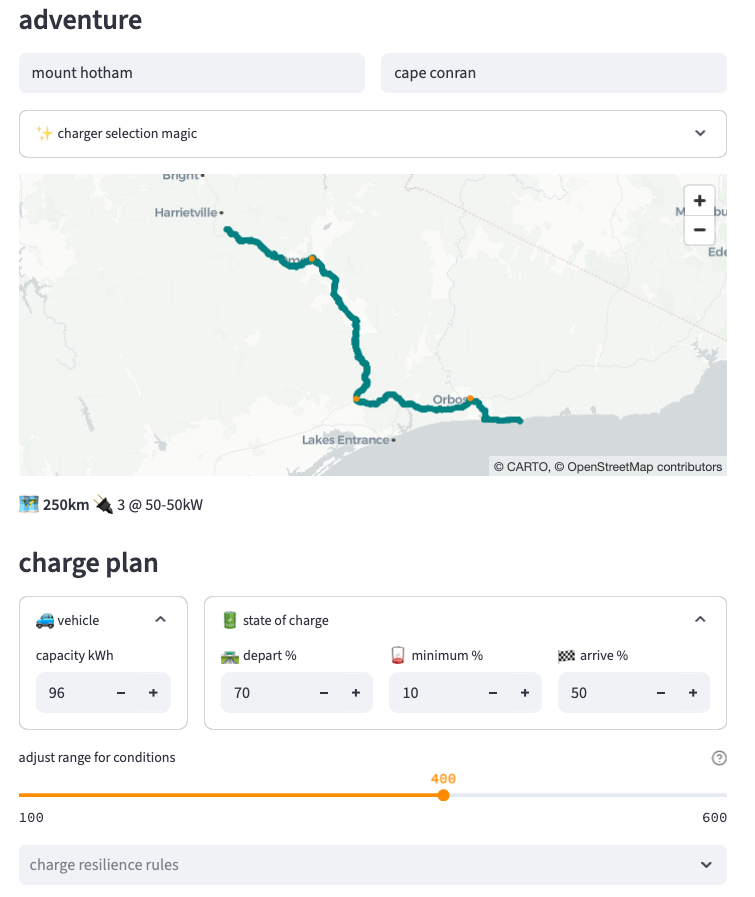Increase arrive % with plus button

(x=692, y=693)
